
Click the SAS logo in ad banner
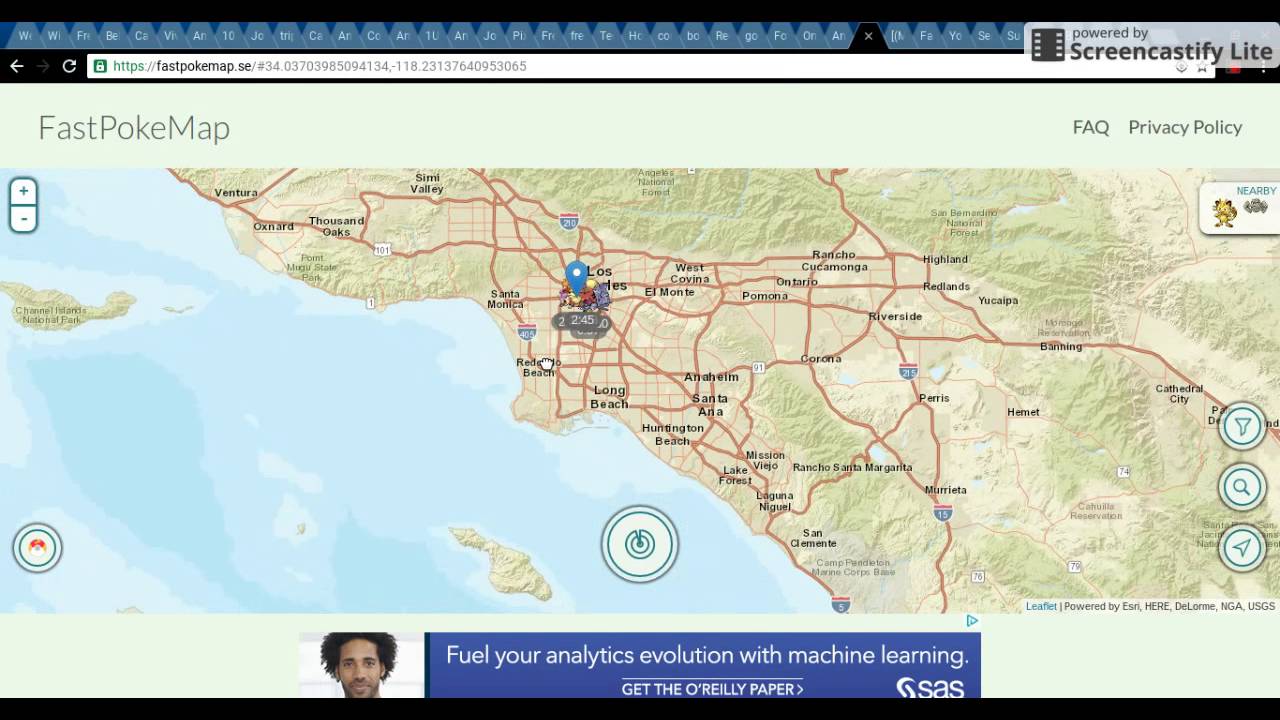(930, 688)
